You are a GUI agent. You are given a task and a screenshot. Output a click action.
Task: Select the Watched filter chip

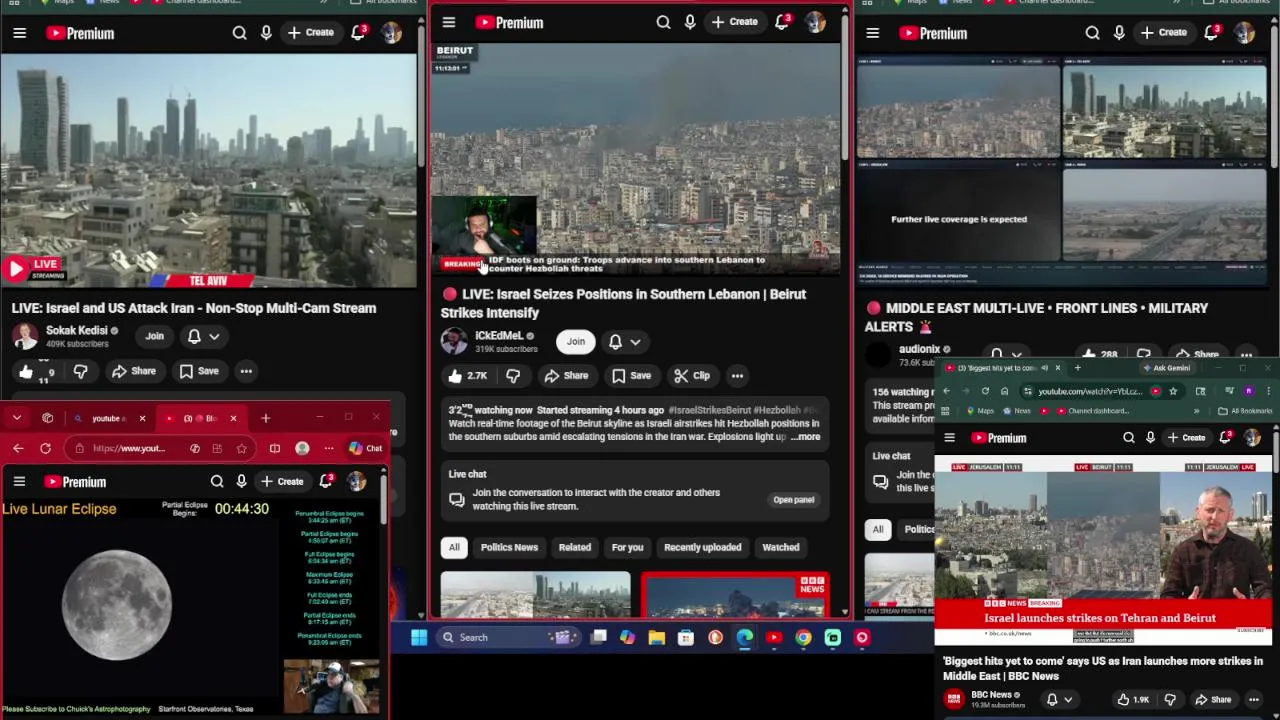781,547
